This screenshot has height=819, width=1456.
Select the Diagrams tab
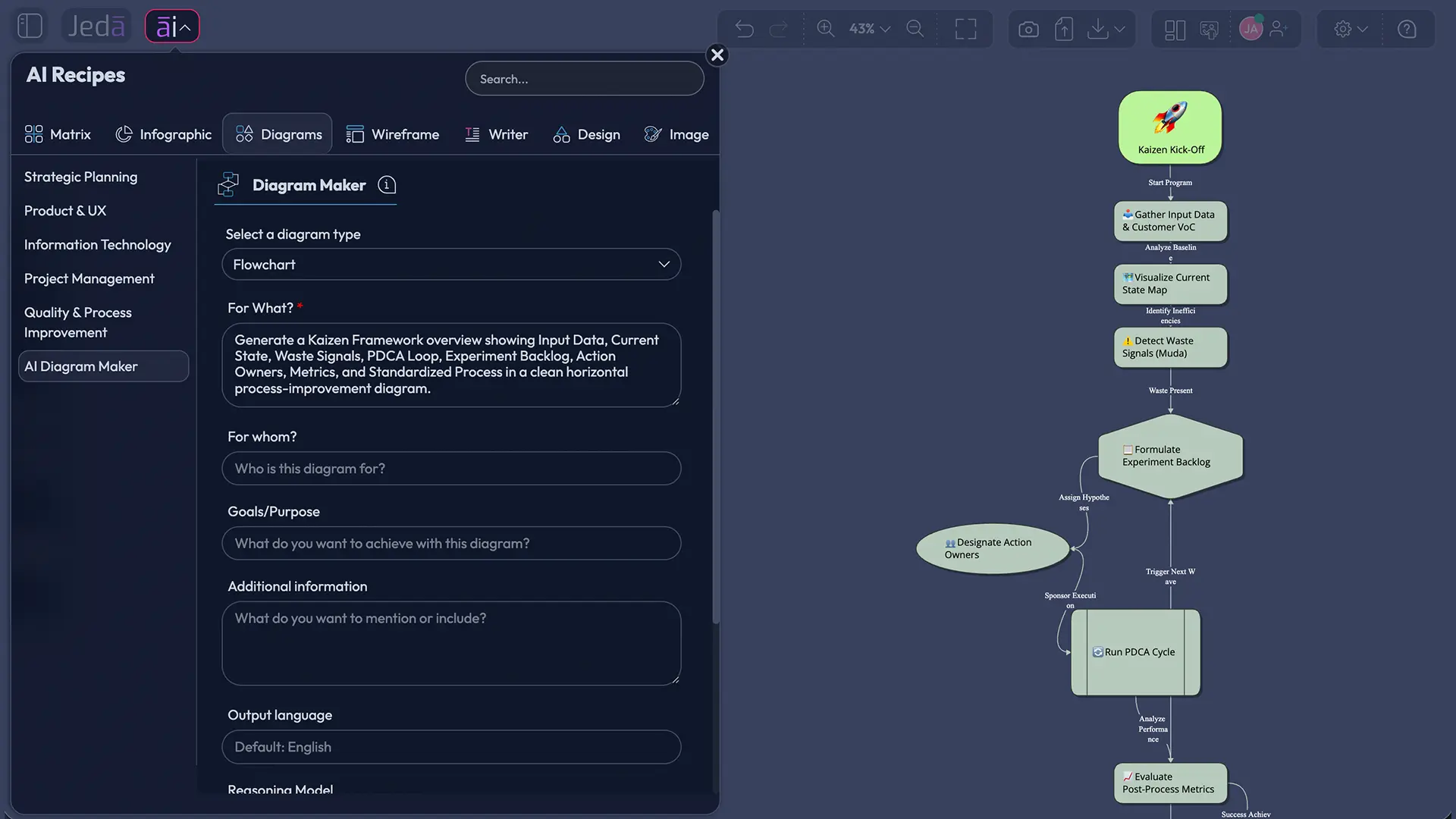(x=278, y=134)
